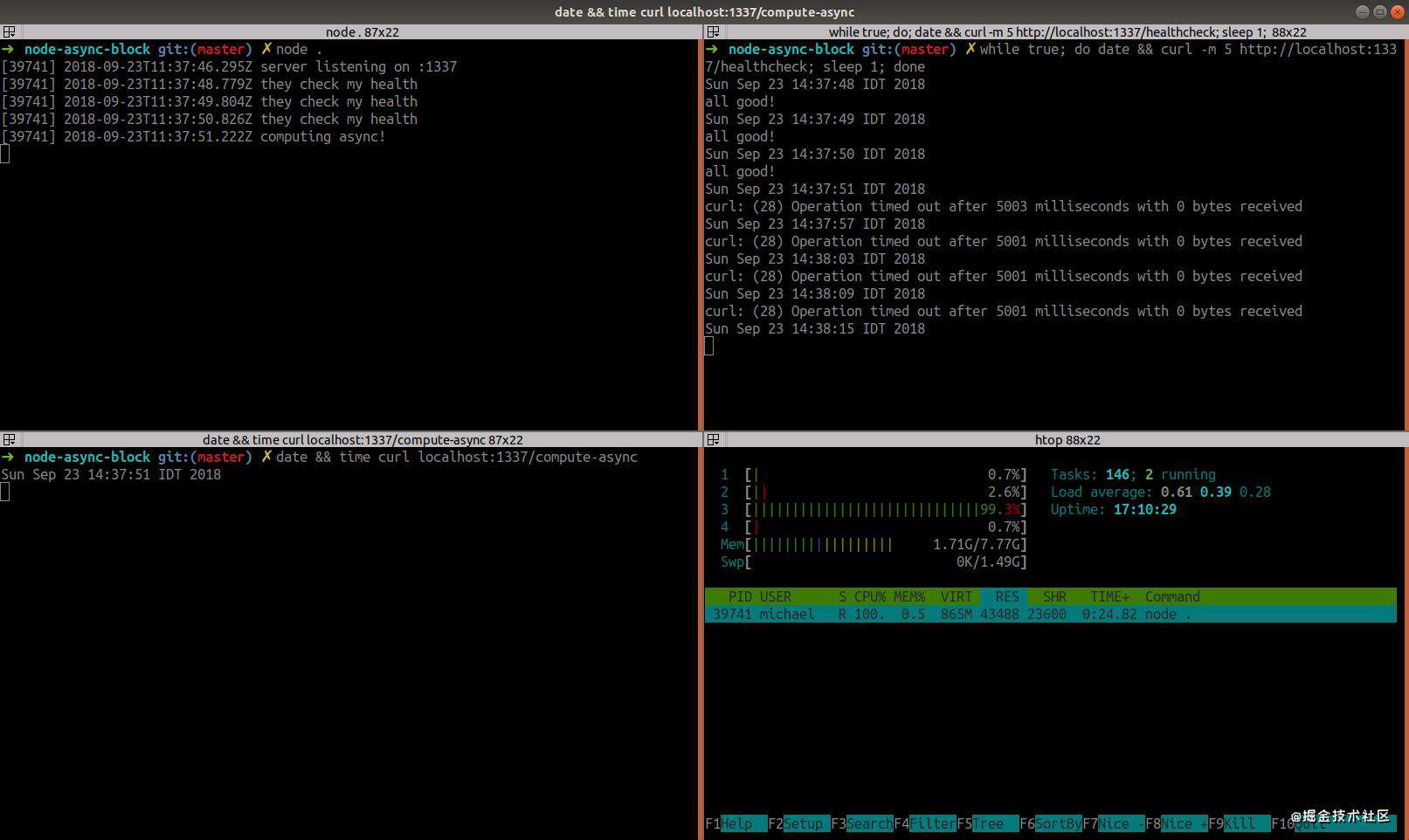
Task: Click the 11:37:49.804Z 'they check my health' line
Action: (210, 101)
